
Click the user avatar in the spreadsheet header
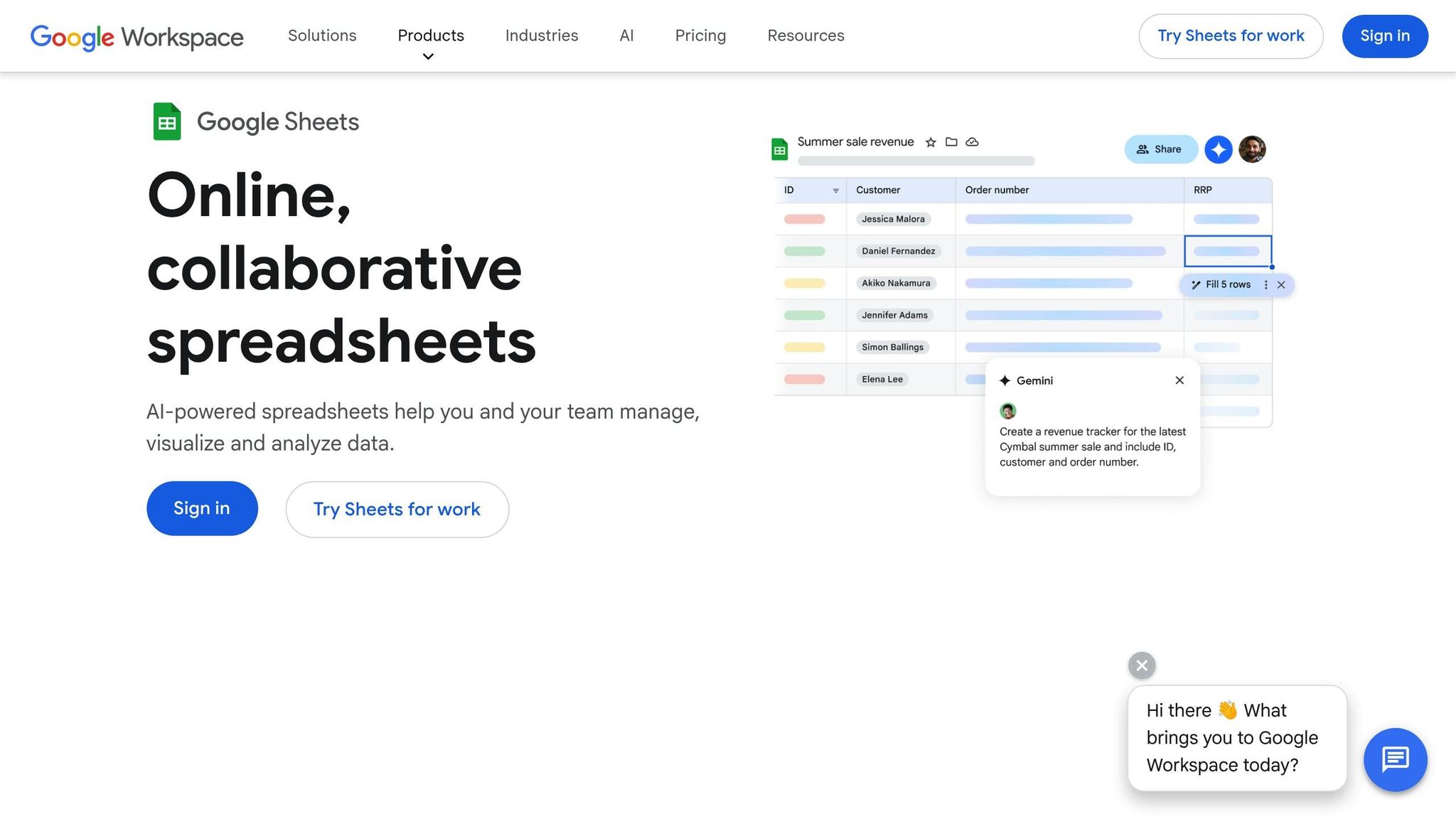[x=1252, y=149]
